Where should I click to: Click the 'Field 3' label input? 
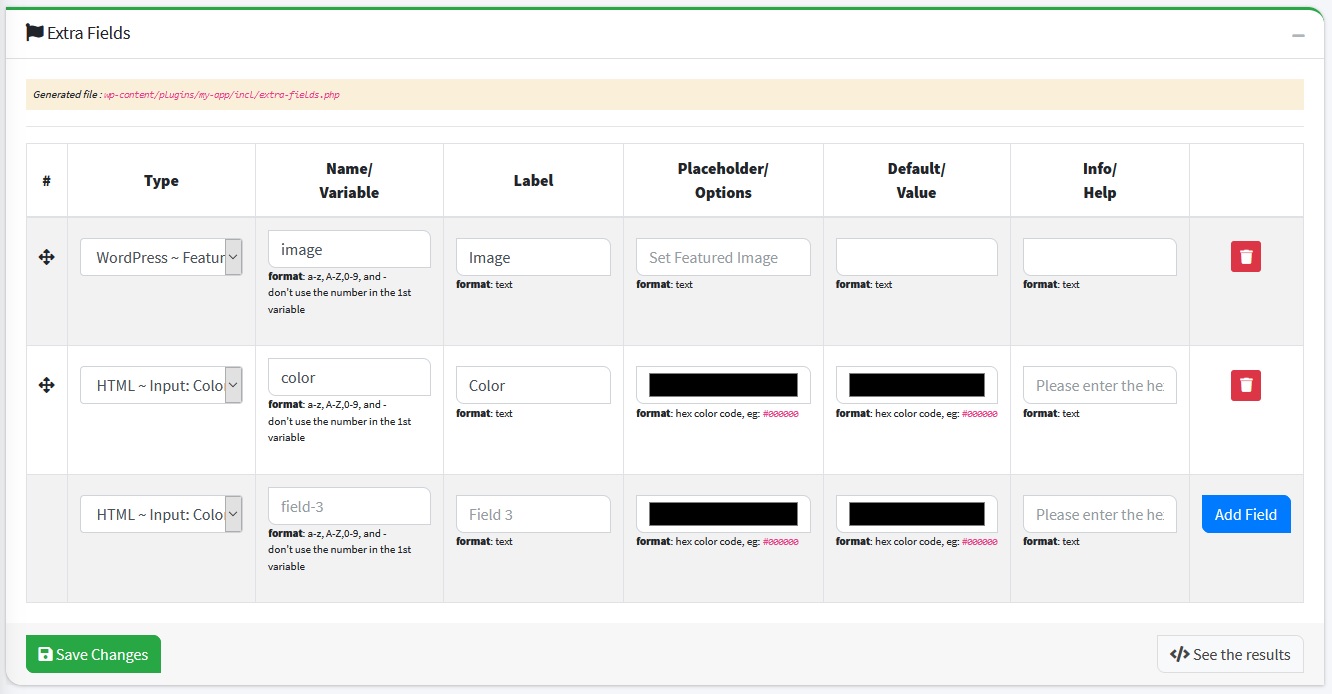click(533, 514)
